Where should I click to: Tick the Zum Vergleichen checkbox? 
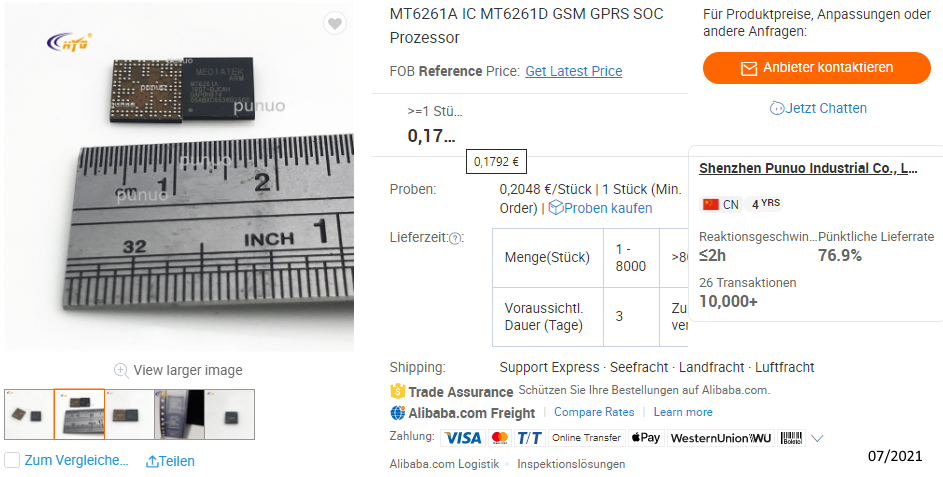pos(12,460)
